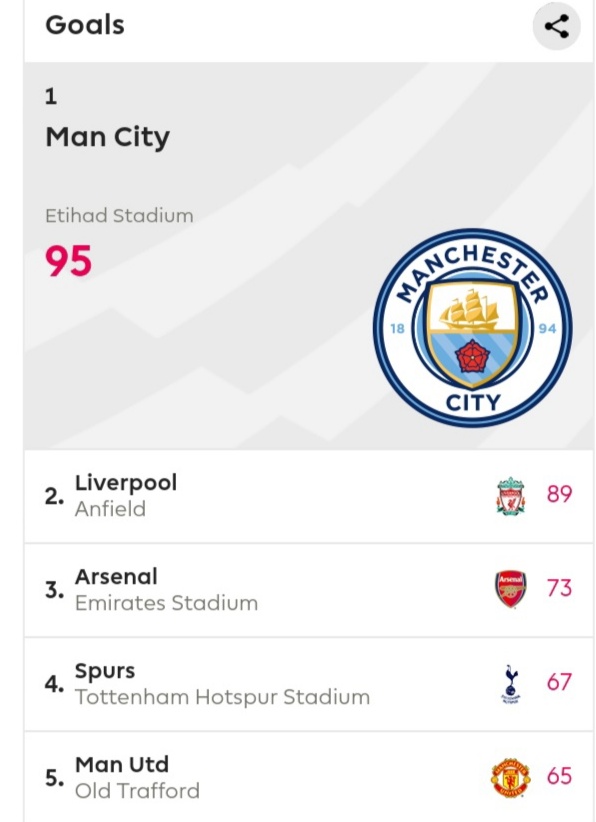
Task: Open the Arsenal team entry
Action: 308,590
